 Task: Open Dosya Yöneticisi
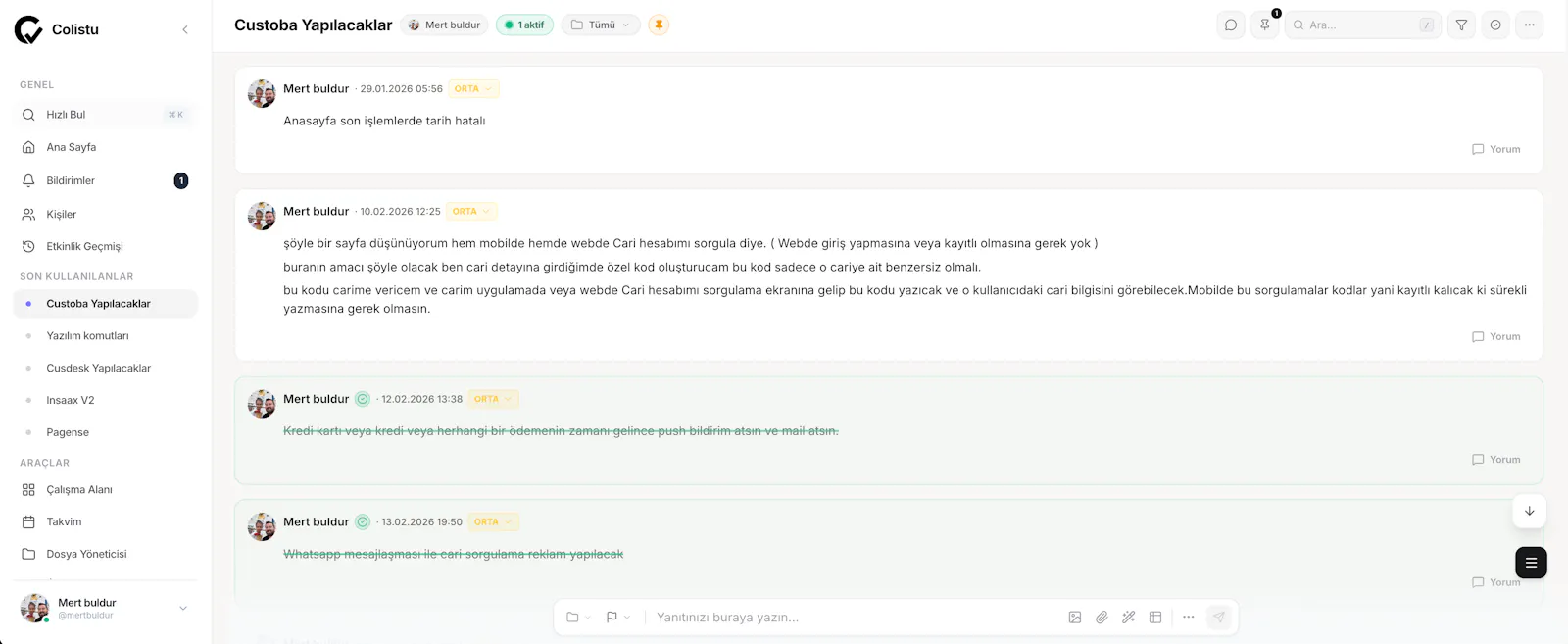106,554
